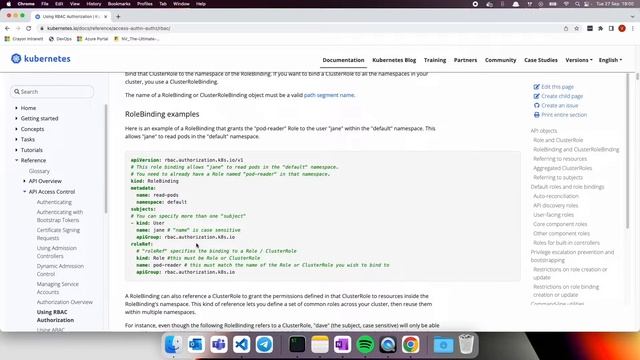
Task: Open Terminal from the dock
Action: [x=297, y=344]
